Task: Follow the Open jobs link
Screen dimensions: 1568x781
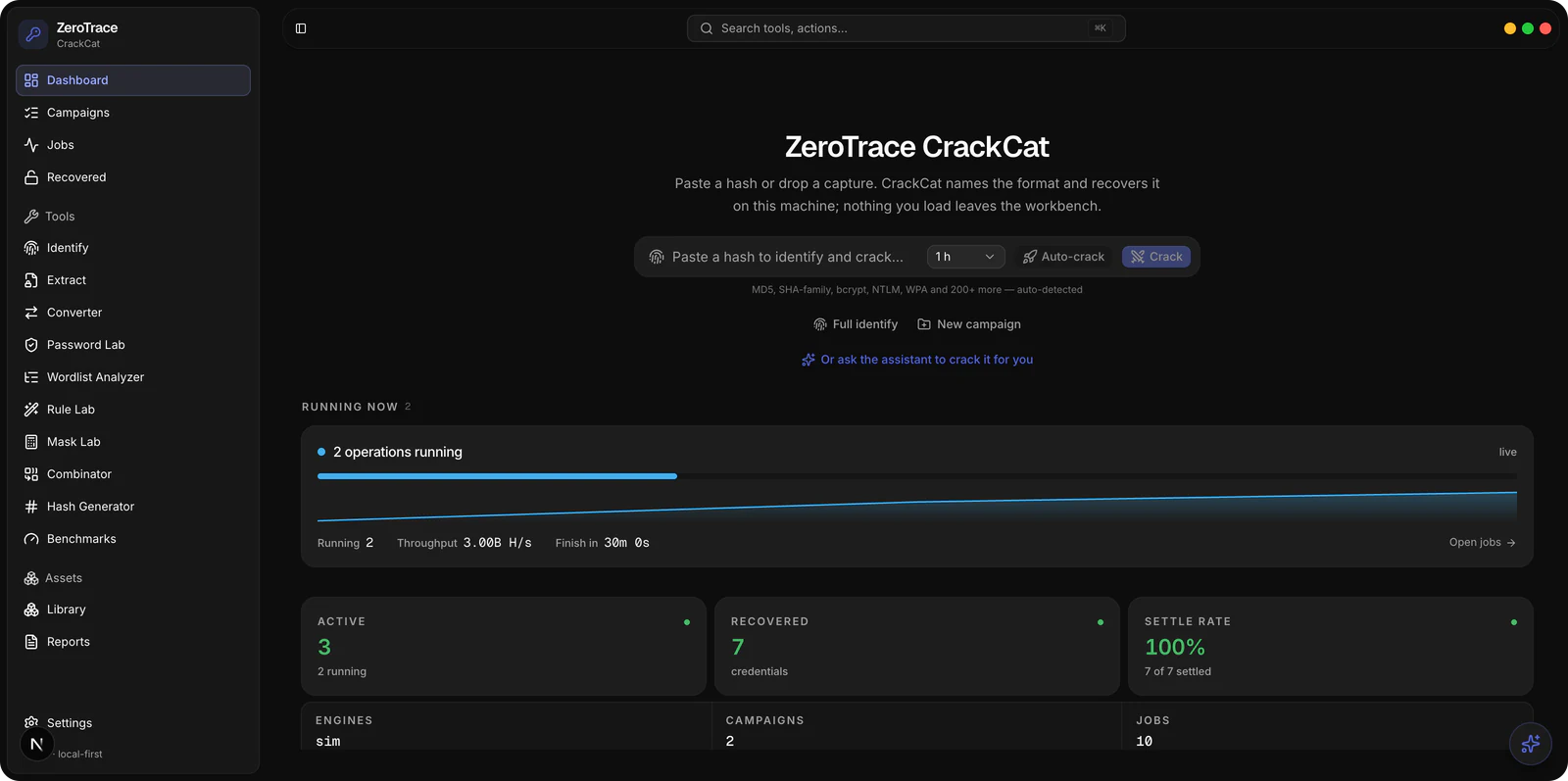Action: (1483, 542)
